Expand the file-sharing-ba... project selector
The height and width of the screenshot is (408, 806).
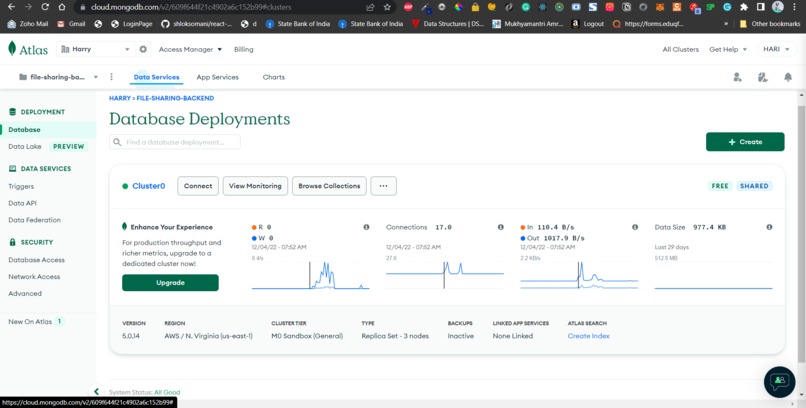(x=58, y=77)
